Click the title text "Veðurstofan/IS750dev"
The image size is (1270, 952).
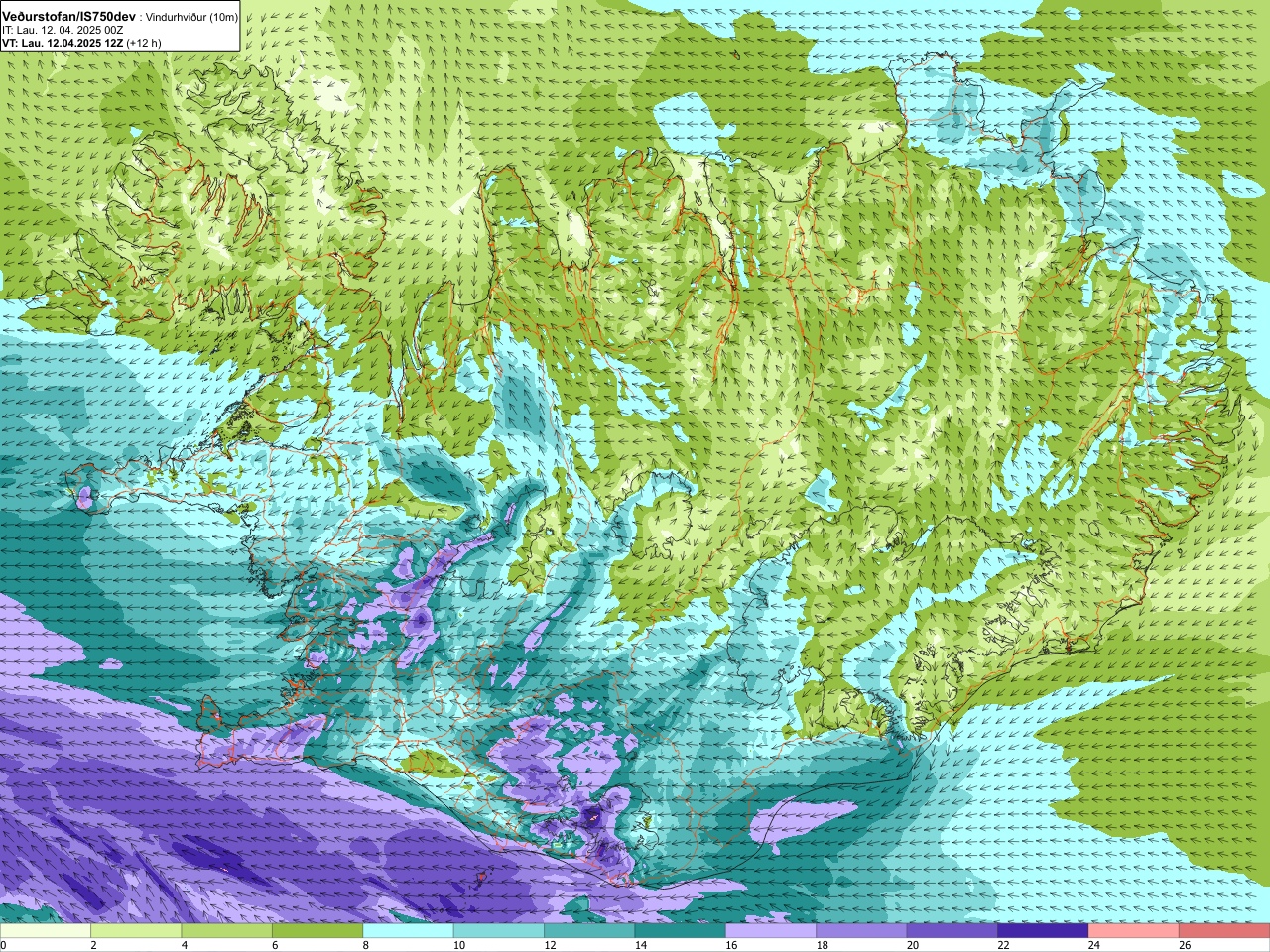69,17
